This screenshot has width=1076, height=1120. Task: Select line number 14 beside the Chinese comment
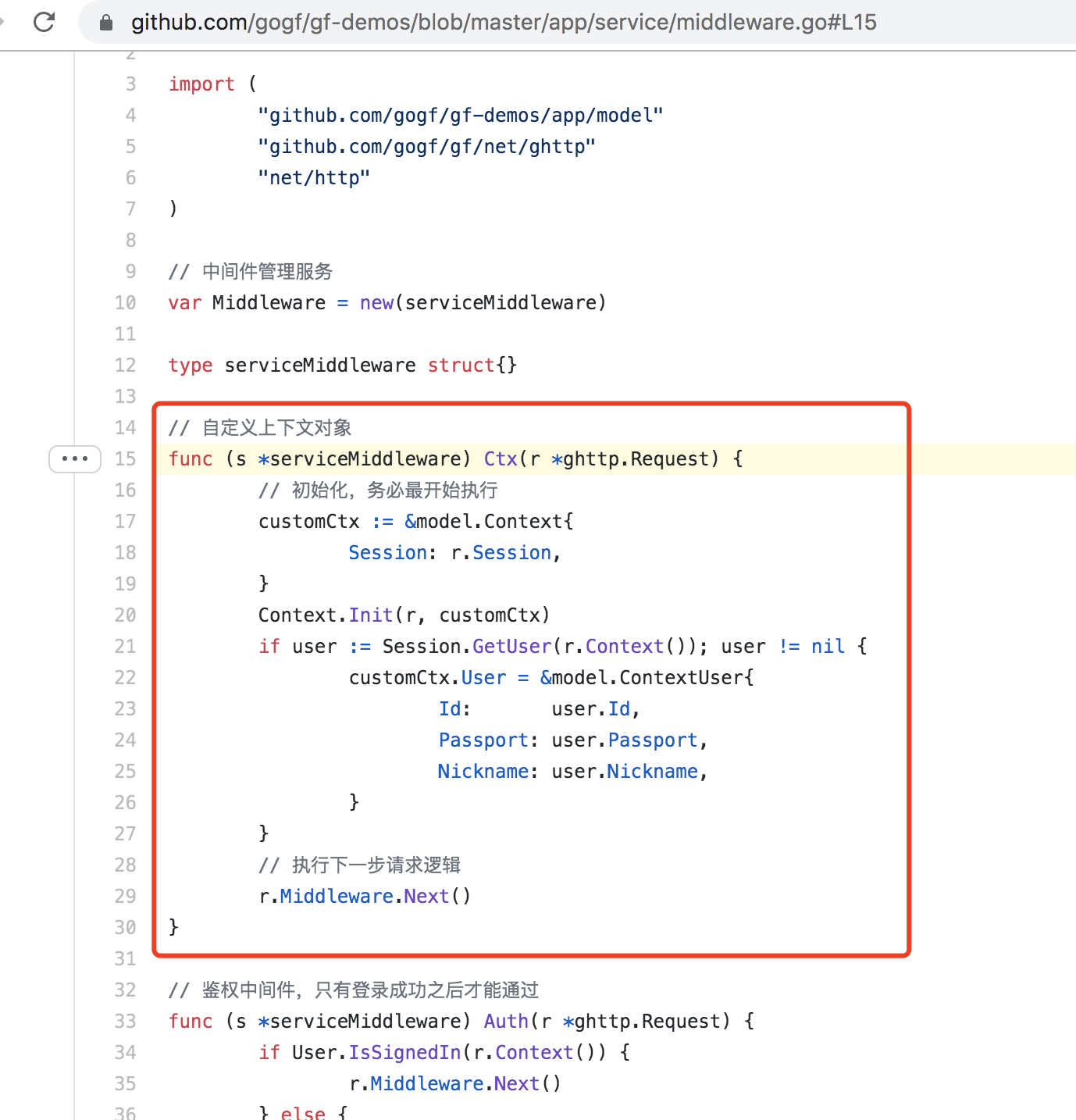click(x=125, y=427)
